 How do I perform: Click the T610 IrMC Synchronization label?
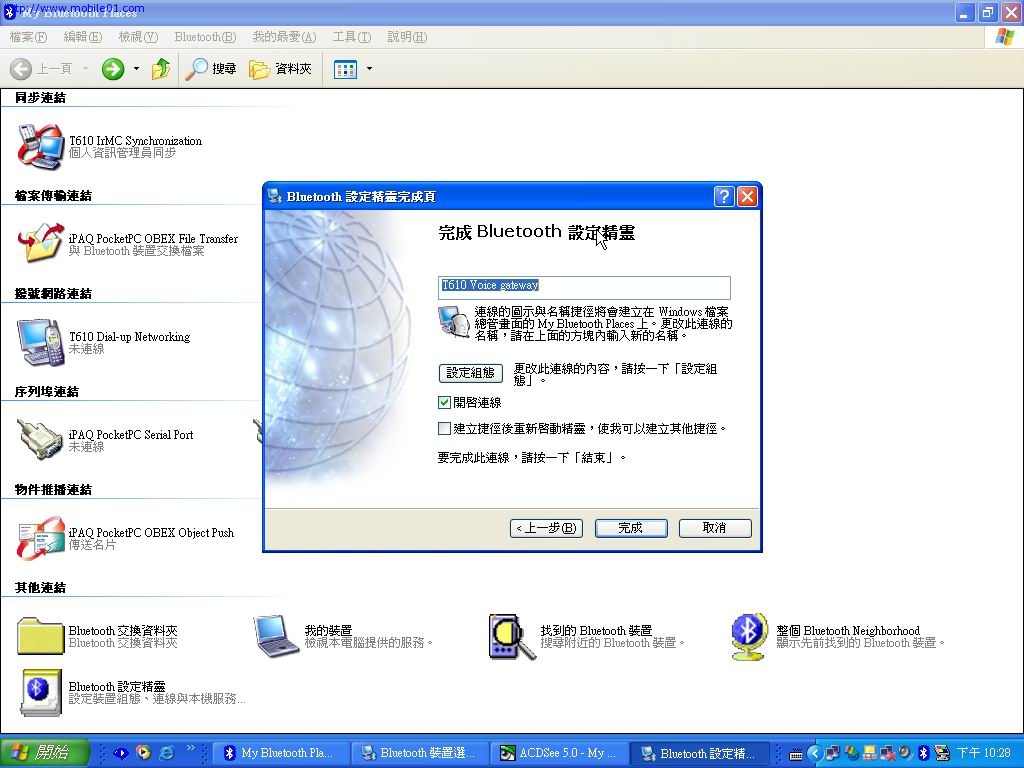point(135,141)
